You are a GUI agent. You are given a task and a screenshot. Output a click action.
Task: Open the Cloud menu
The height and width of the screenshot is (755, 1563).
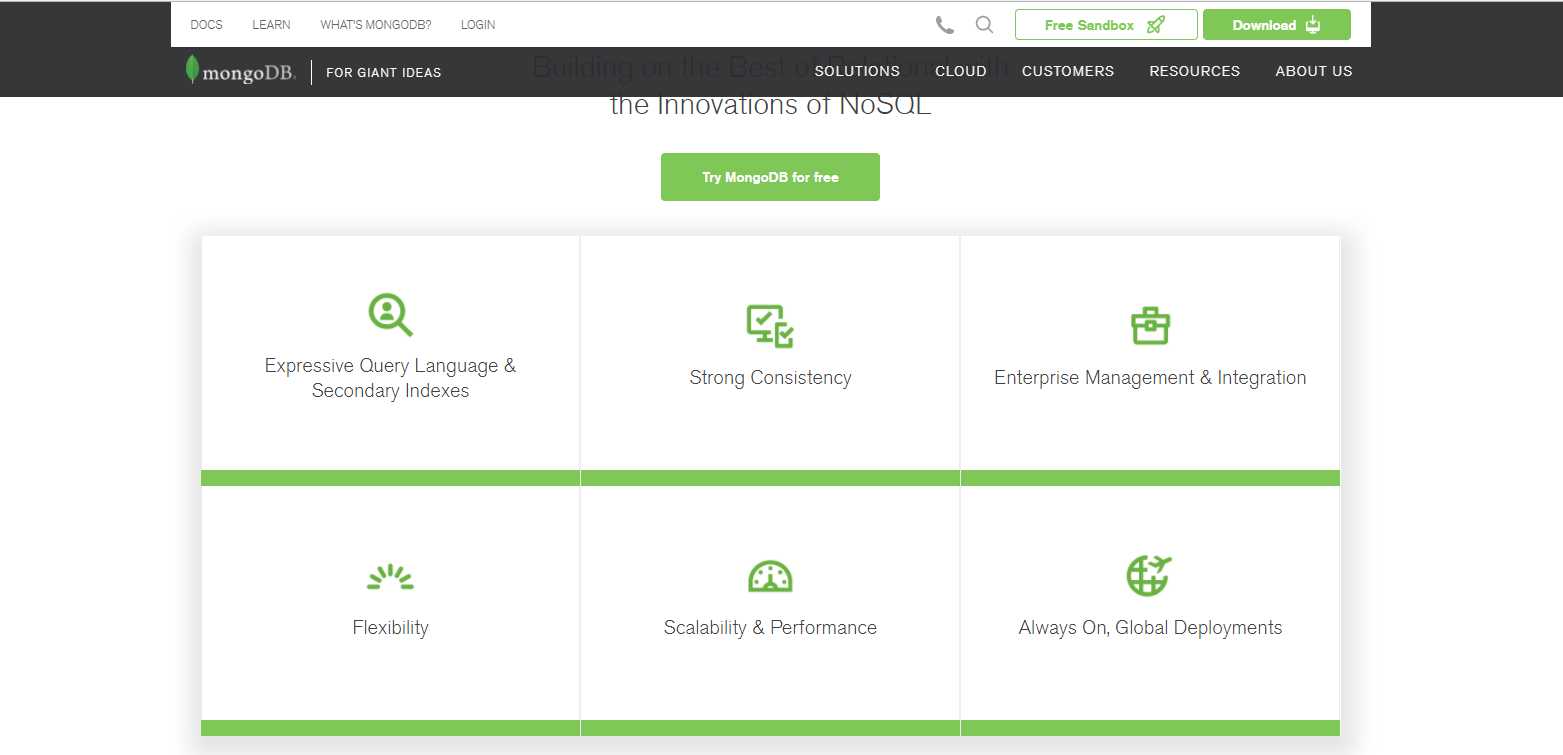(x=960, y=71)
